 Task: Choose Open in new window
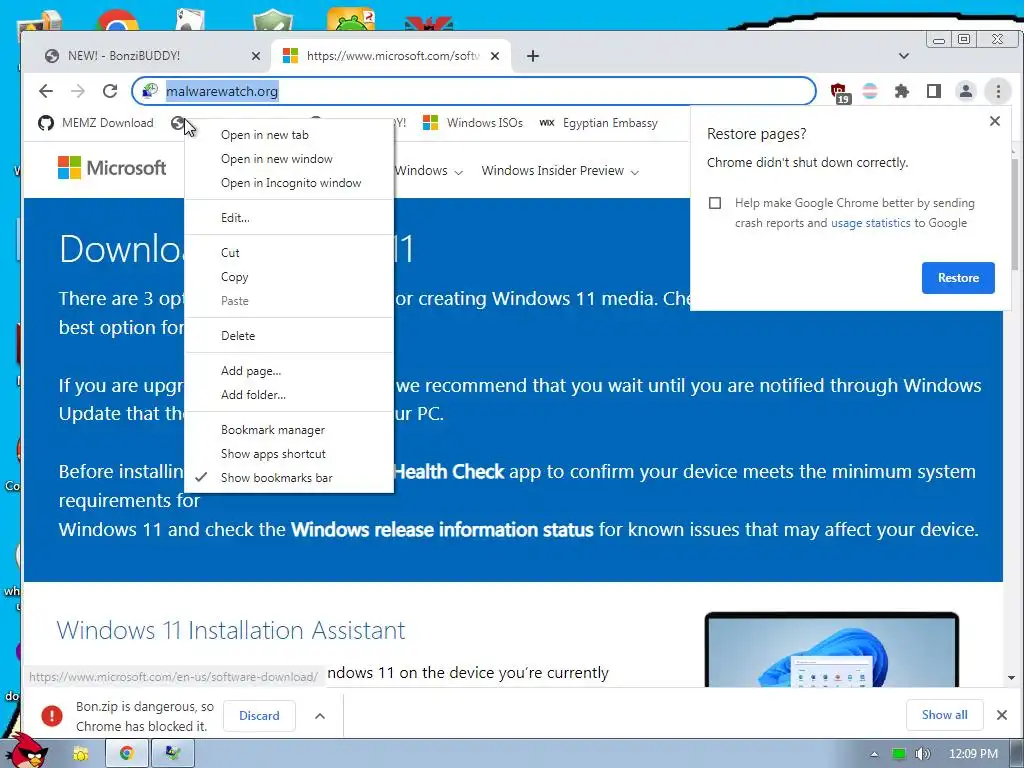[289, 159]
